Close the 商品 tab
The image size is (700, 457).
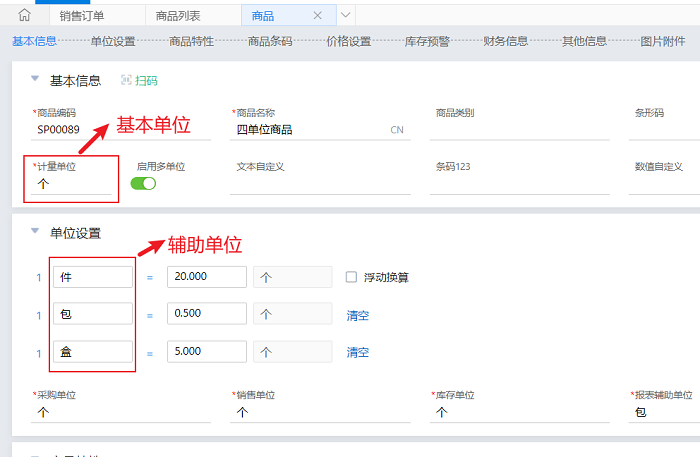coord(318,15)
